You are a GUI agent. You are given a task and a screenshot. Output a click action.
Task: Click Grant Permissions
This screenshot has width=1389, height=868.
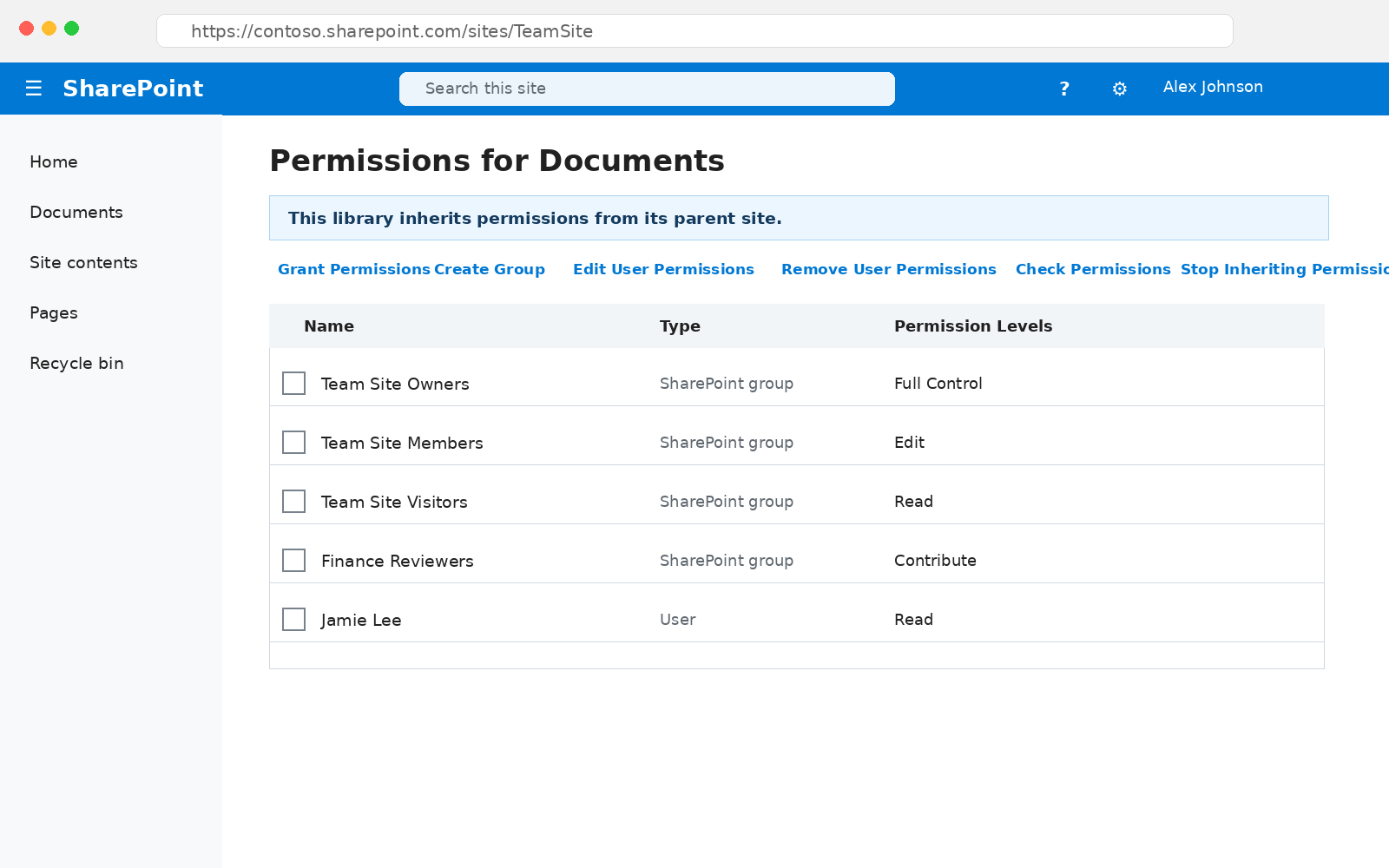tap(354, 269)
